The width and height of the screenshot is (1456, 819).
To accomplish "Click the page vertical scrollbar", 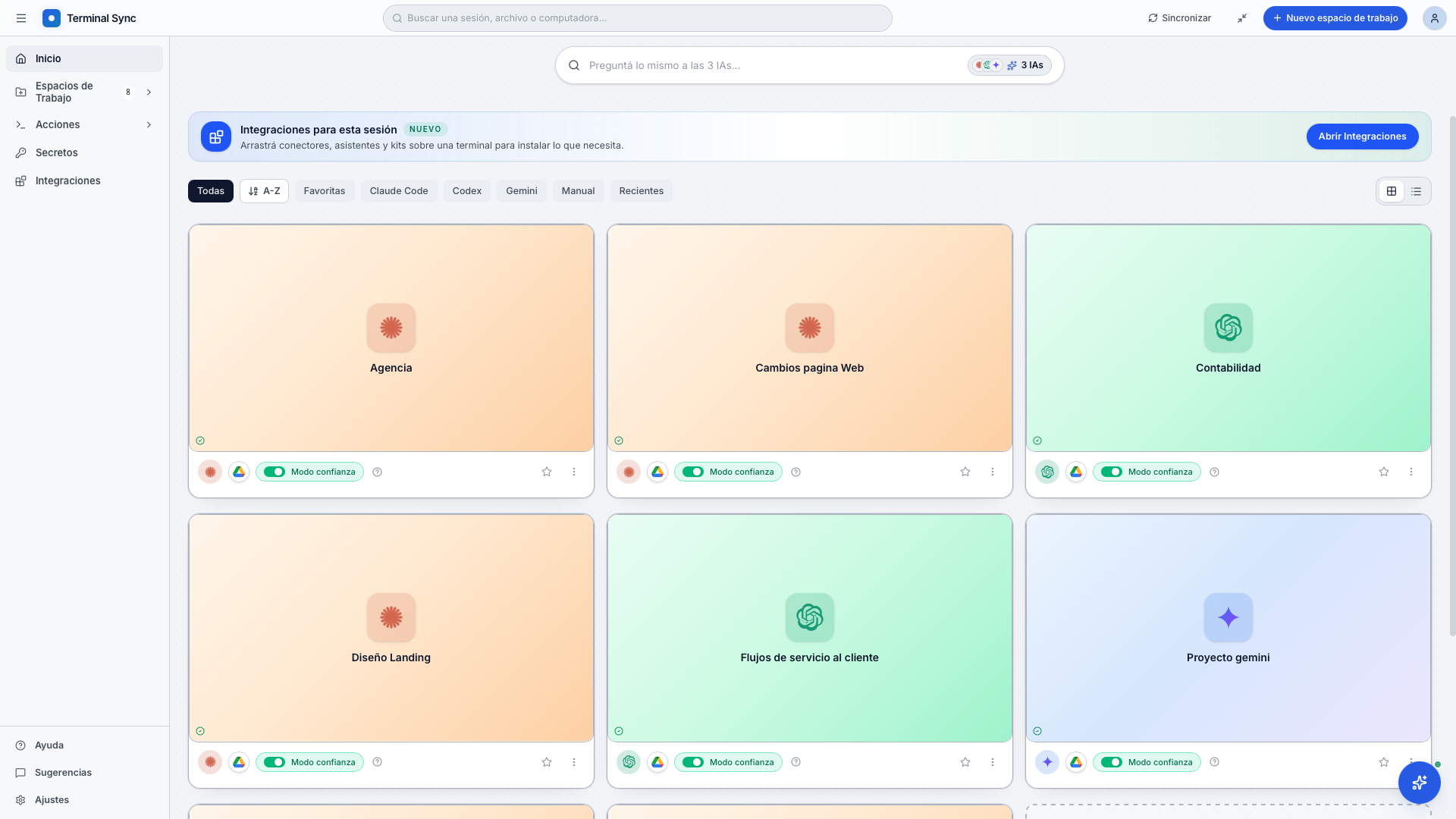I will click(x=1452, y=375).
